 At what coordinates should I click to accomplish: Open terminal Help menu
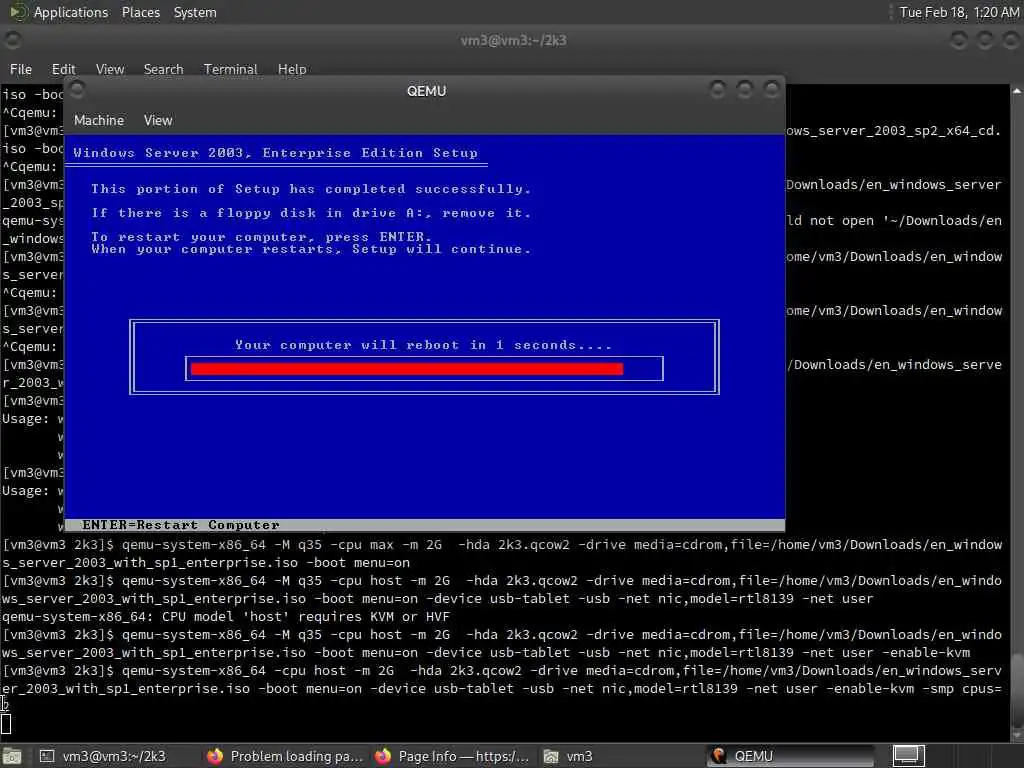tap(292, 69)
